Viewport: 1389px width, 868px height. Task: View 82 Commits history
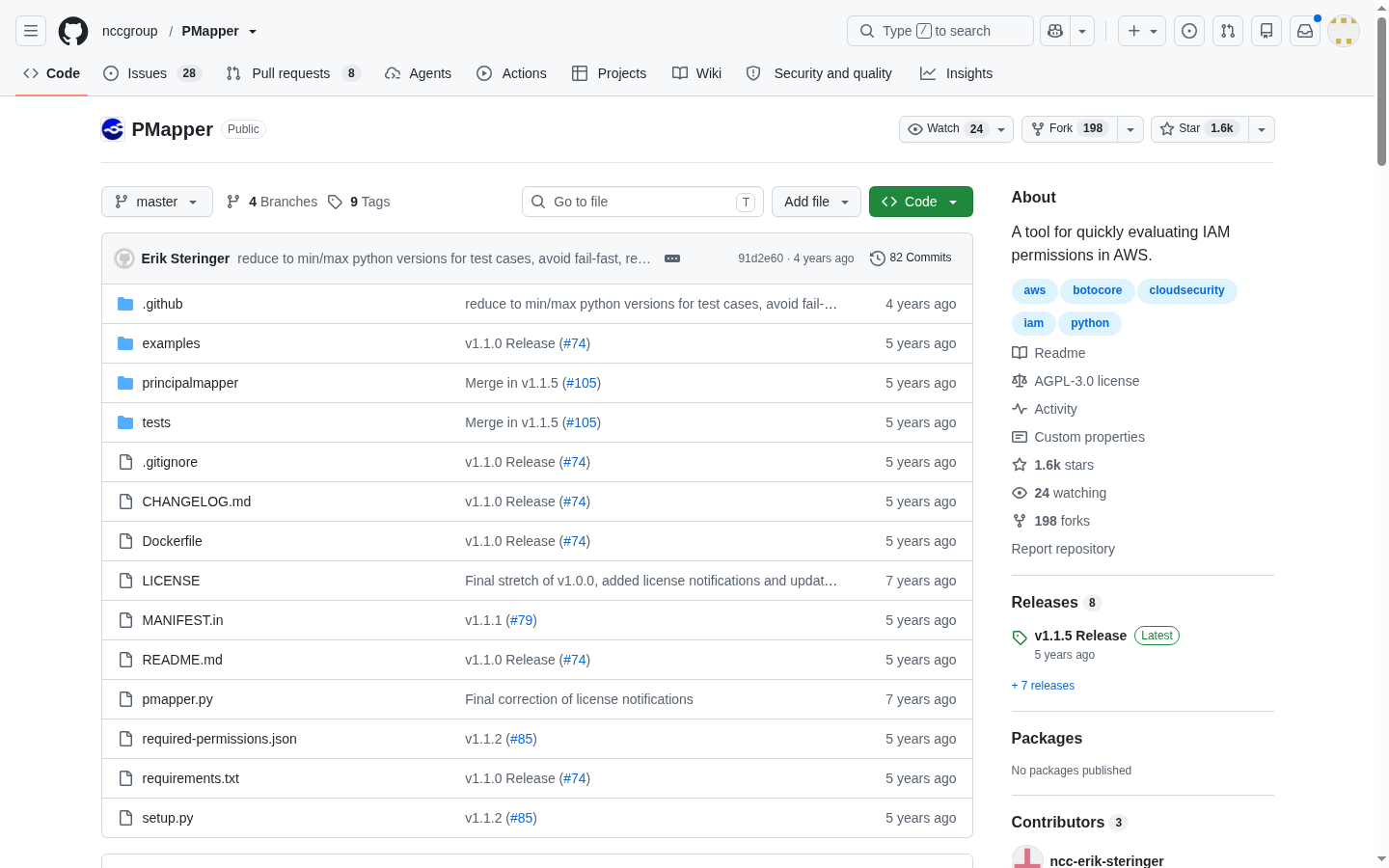(x=911, y=258)
